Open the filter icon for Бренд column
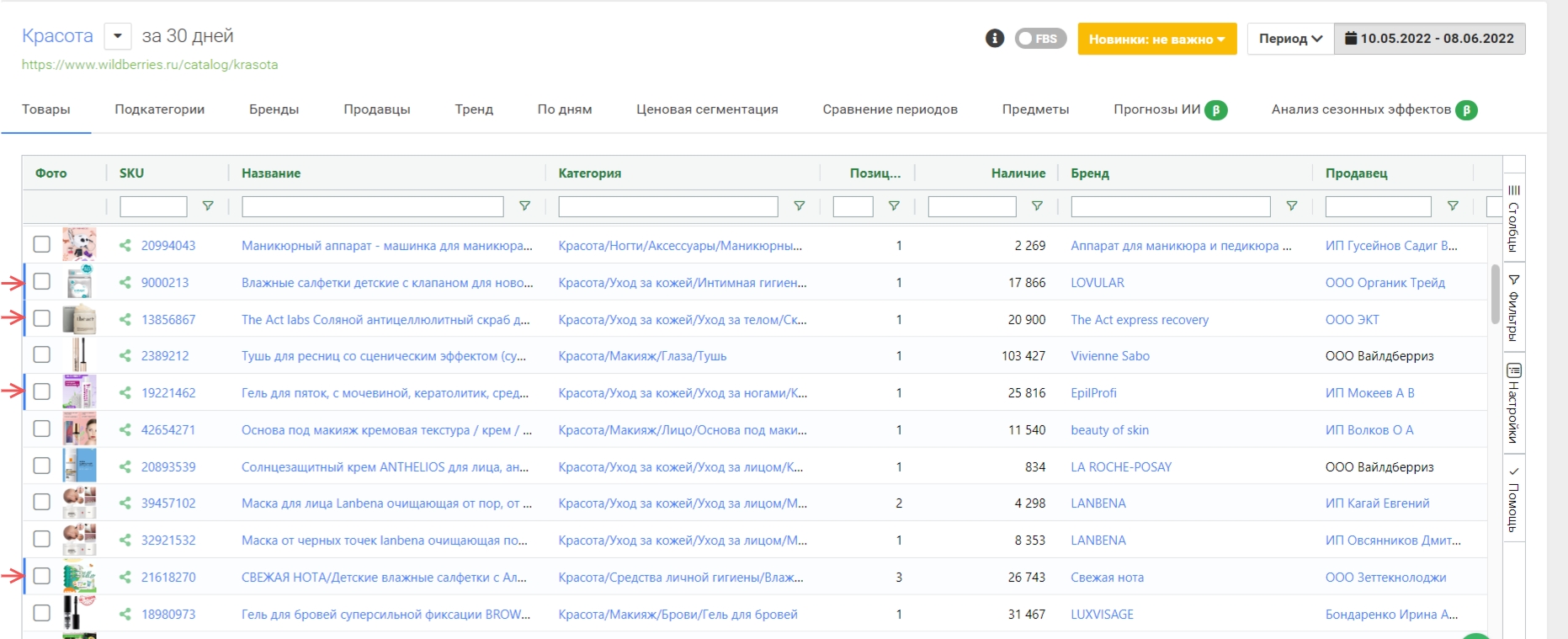Screen dimensions: 1568x639 [1291, 206]
